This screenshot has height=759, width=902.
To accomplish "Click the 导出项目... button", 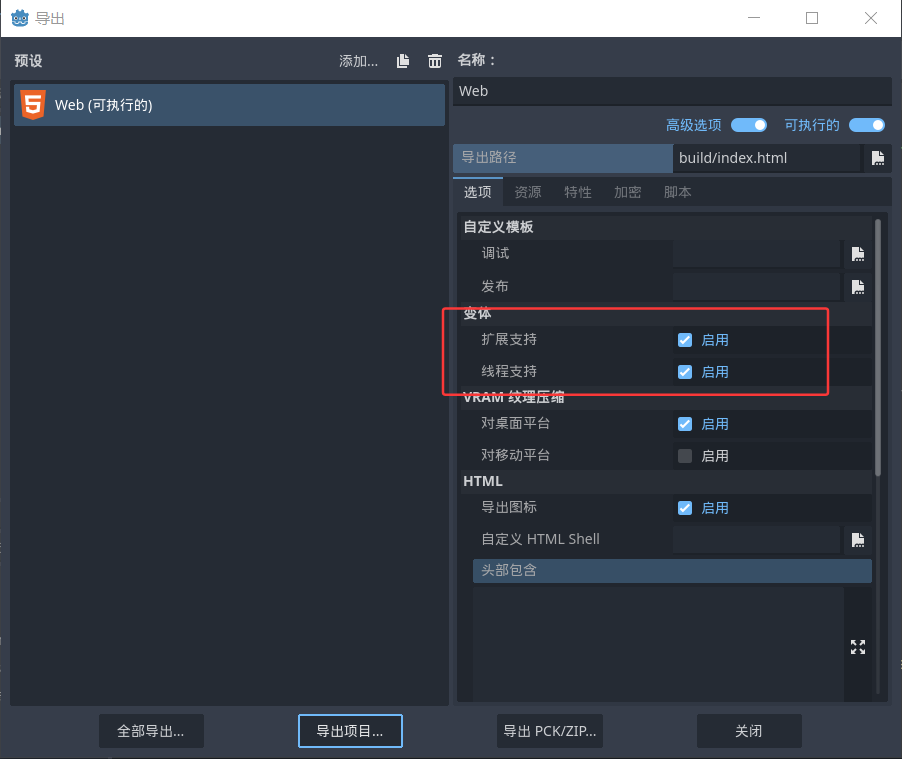I will (350, 731).
